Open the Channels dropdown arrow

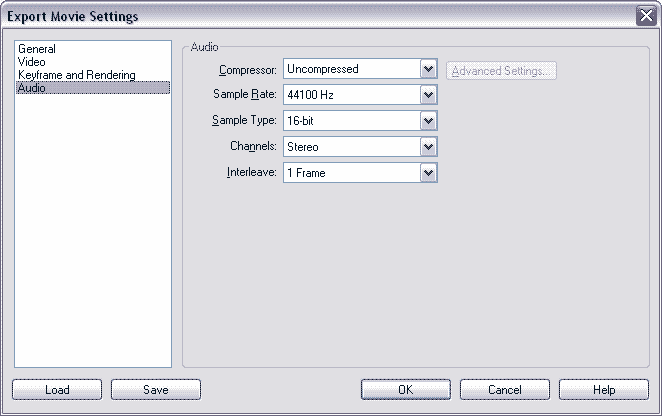tap(429, 147)
